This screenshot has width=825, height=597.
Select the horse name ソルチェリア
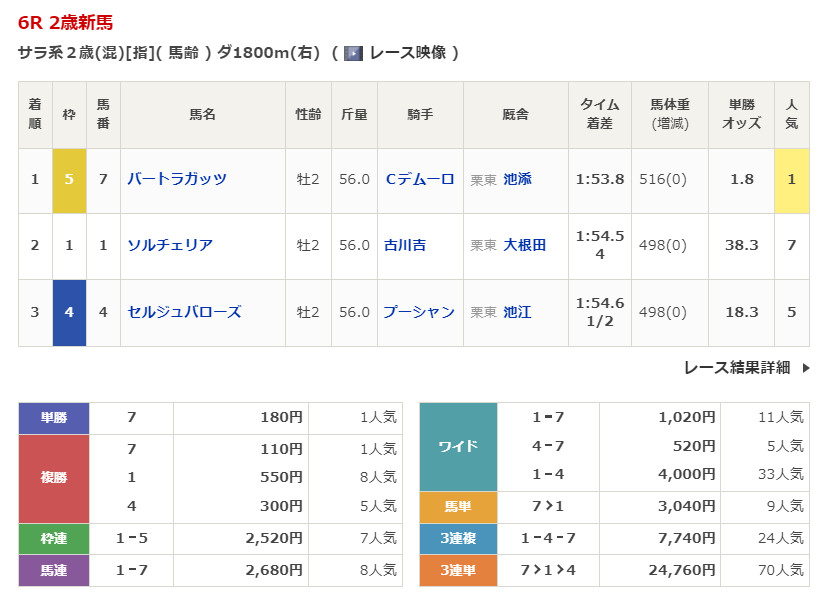170,245
